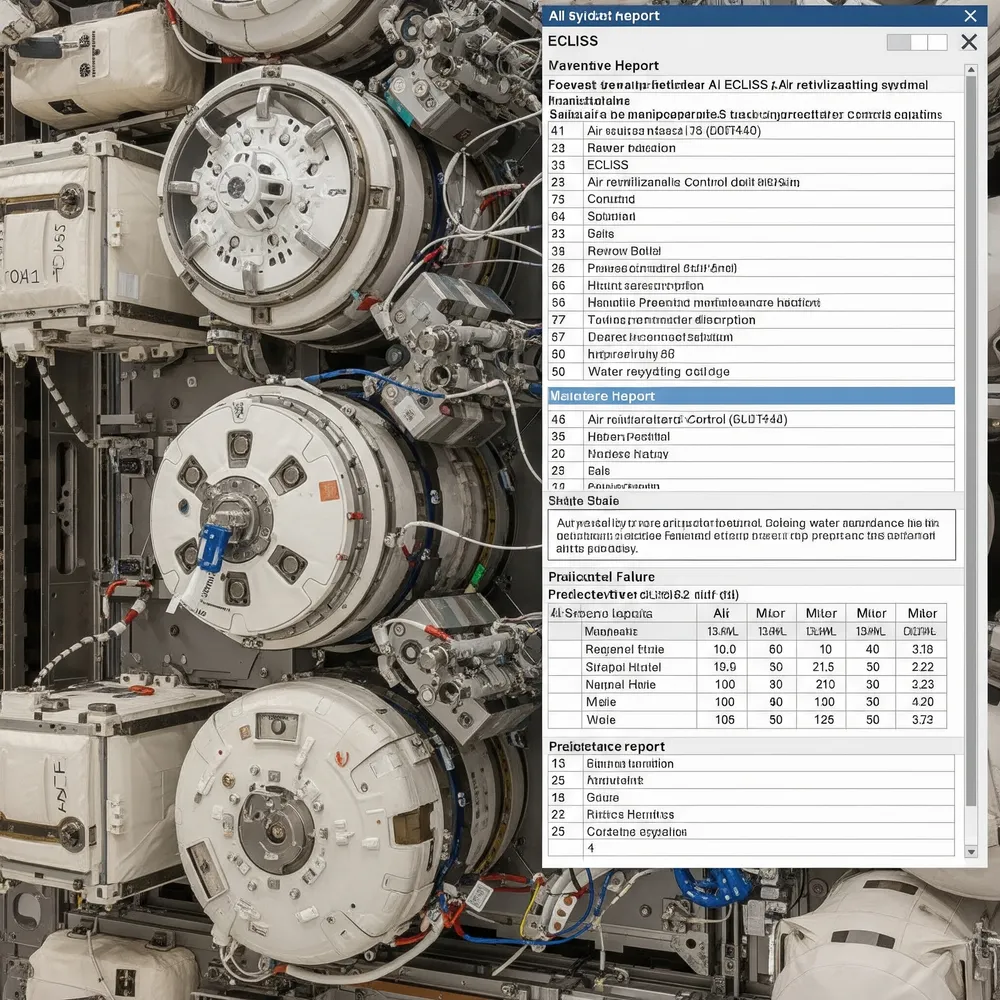
Task: Click the scrollbar up arrow
Action: click(x=970, y=70)
